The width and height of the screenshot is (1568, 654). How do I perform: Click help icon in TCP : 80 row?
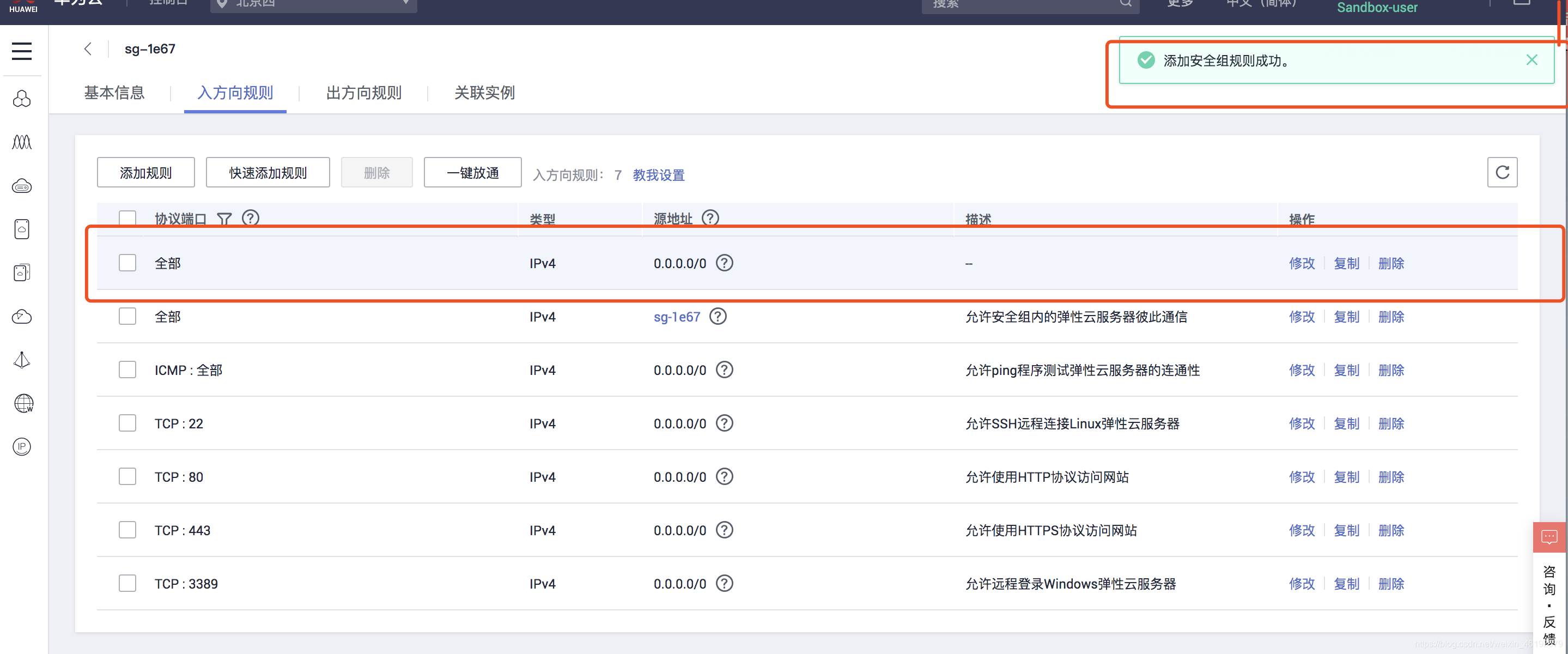click(725, 476)
